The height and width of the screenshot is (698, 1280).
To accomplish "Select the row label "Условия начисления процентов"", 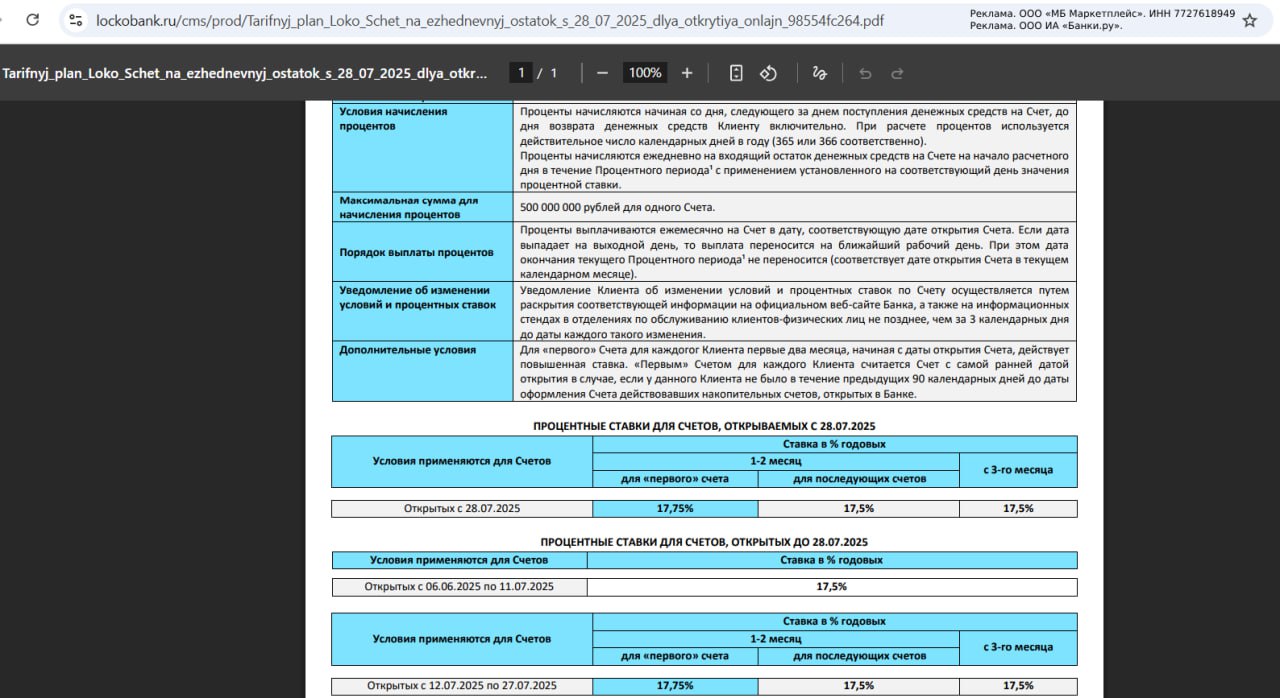I will click(393, 119).
